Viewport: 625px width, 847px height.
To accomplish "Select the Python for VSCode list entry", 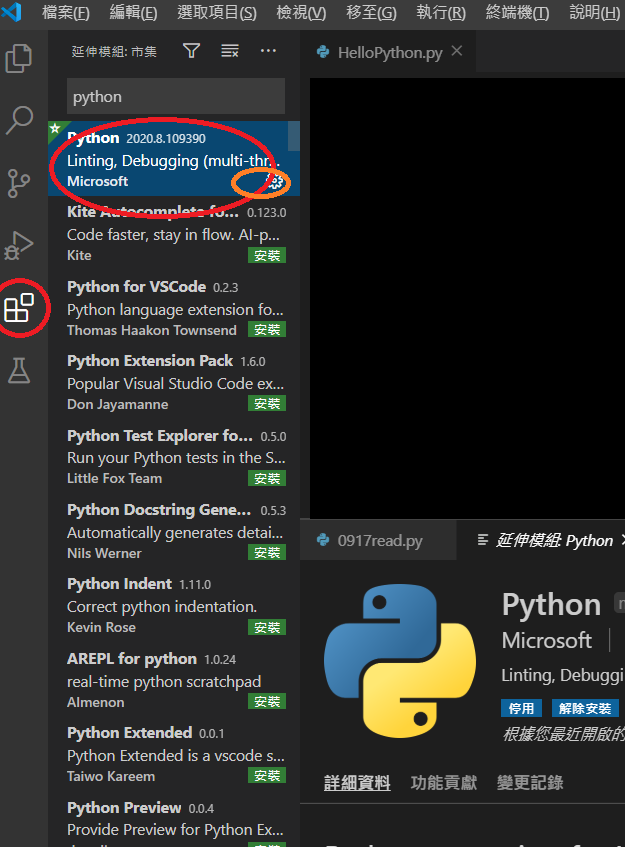I will tap(173, 307).
